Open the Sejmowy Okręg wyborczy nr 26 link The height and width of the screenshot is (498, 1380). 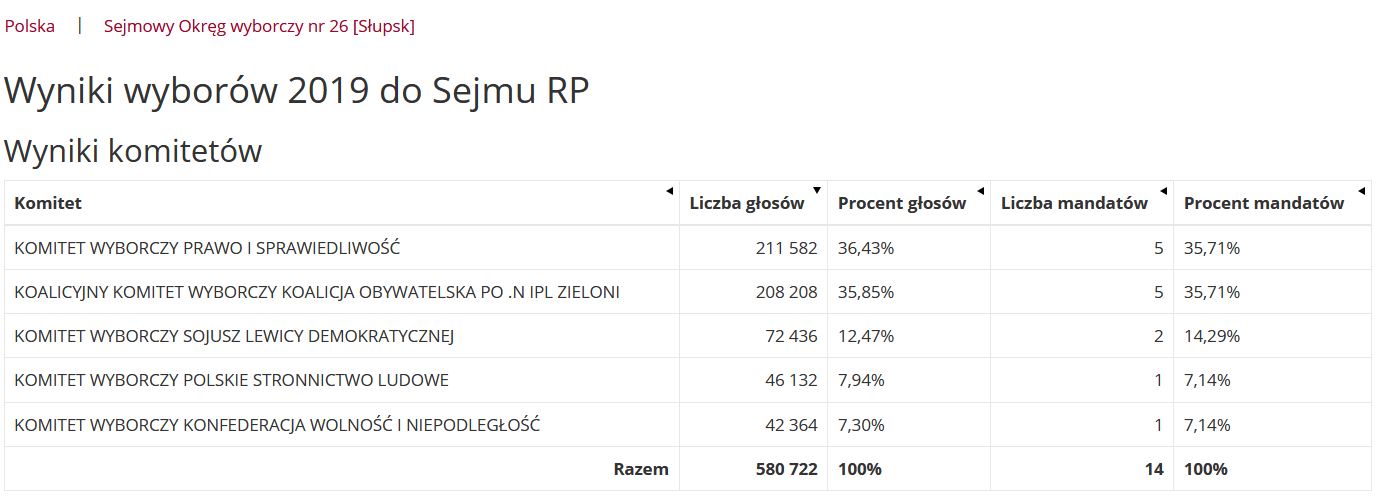259,26
